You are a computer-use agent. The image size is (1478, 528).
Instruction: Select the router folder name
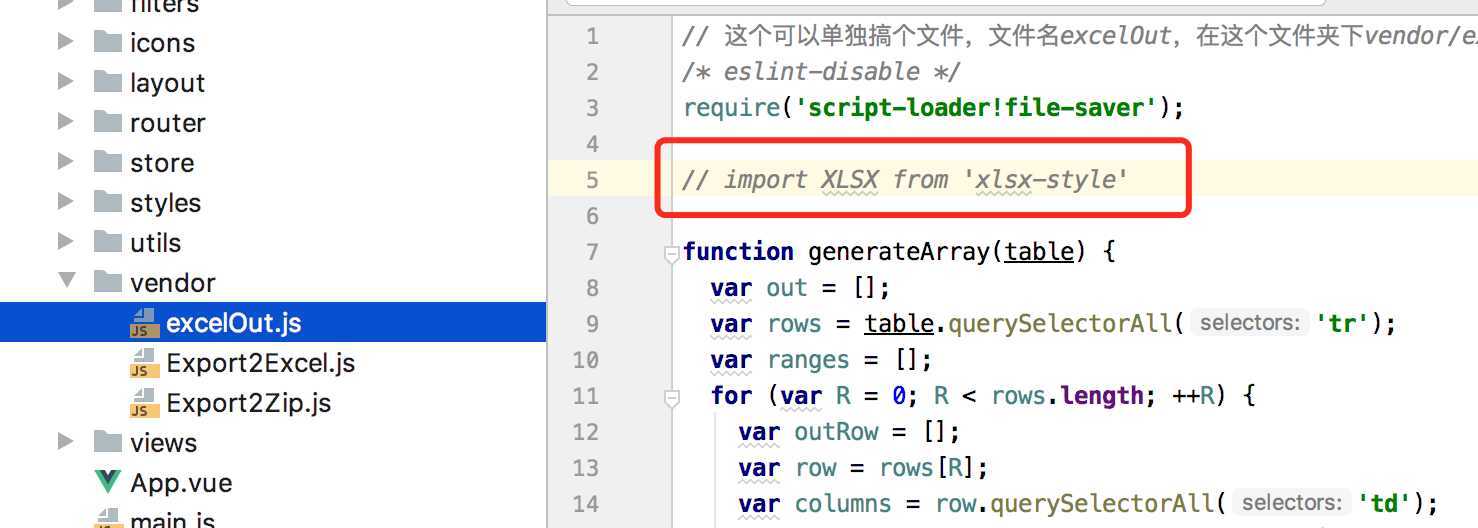(167, 123)
